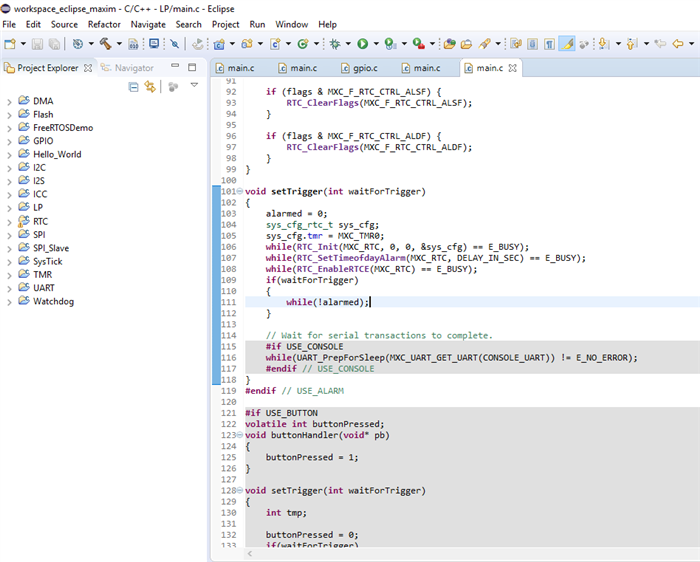The width and height of the screenshot is (700, 562).
Task: Toggle Mark Occurrences highlighter
Action: click(x=567, y=44)
